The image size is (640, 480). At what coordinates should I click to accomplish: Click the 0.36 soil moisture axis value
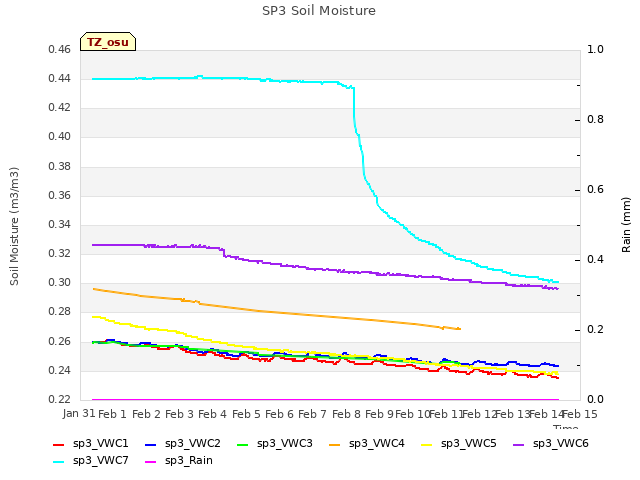pos(60,196)
